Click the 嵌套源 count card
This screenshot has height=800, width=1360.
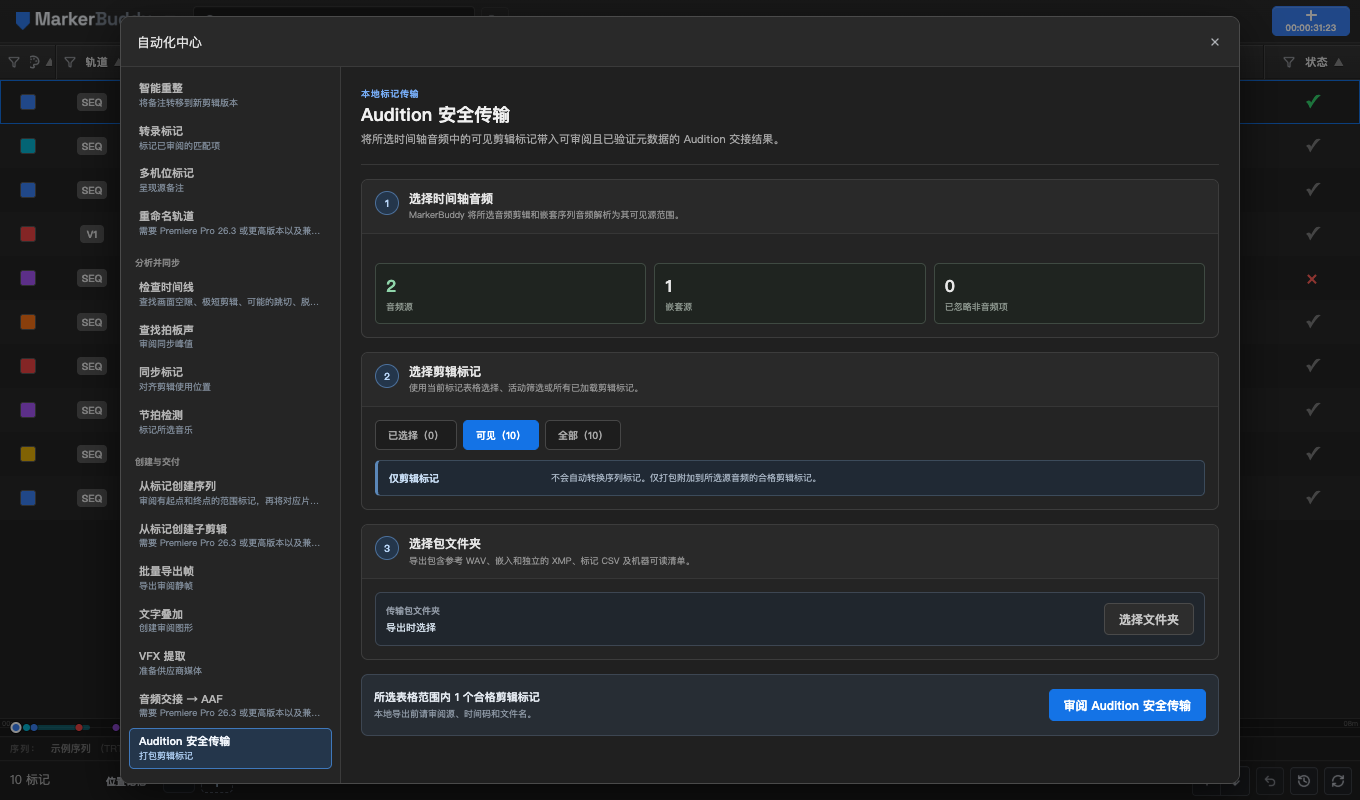pyautogui.click(x=790, y=294)
